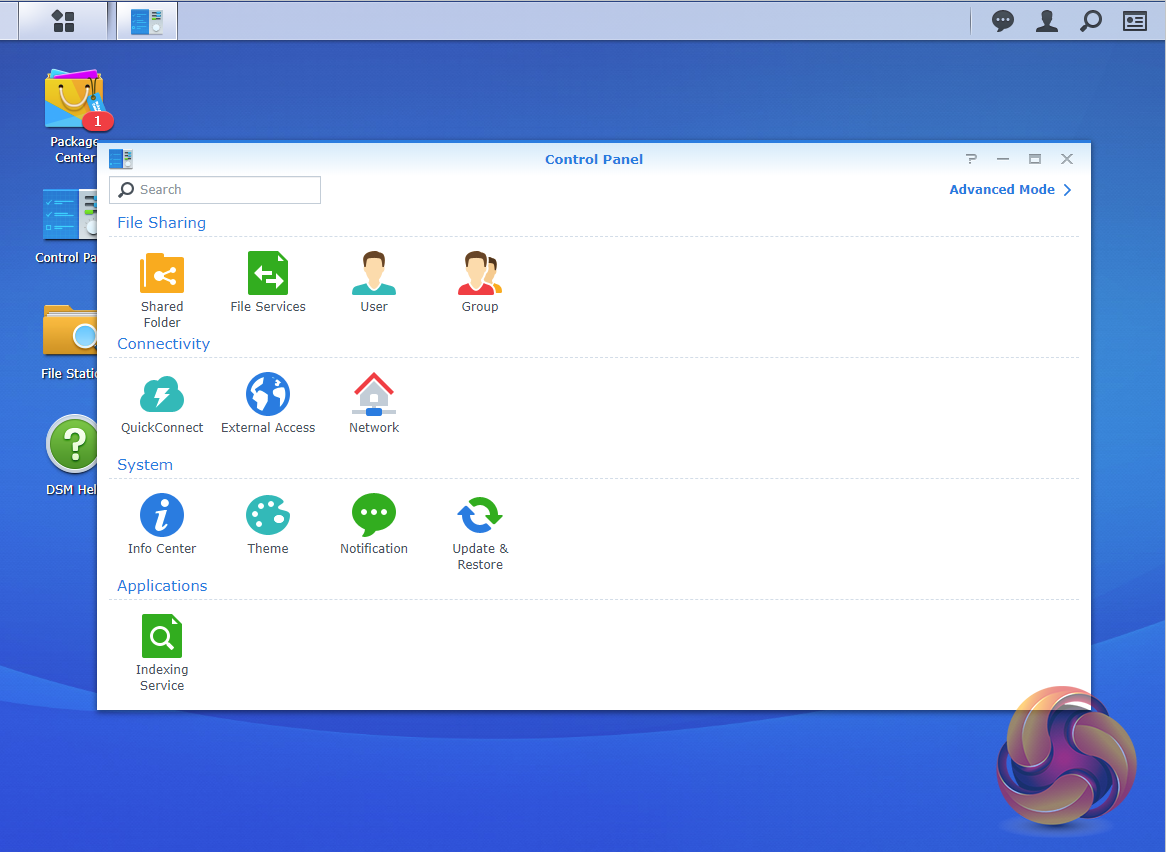Click the Applications section heading
The image size is (1166, 852).
point(162,586)
